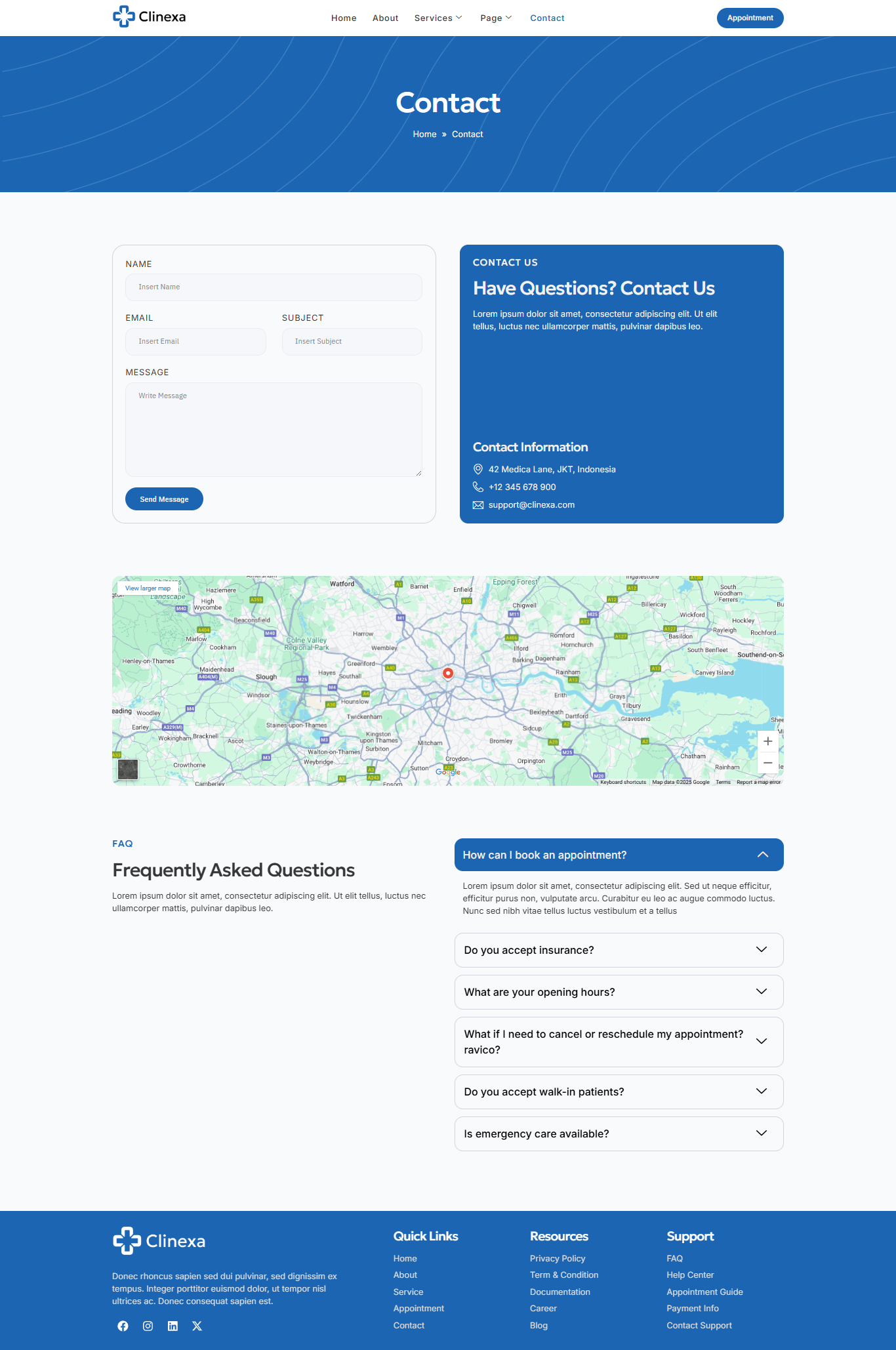This screenshot has height=1350, width=896.
Task: Open Payment Info link in footer
Action: 693,1308
